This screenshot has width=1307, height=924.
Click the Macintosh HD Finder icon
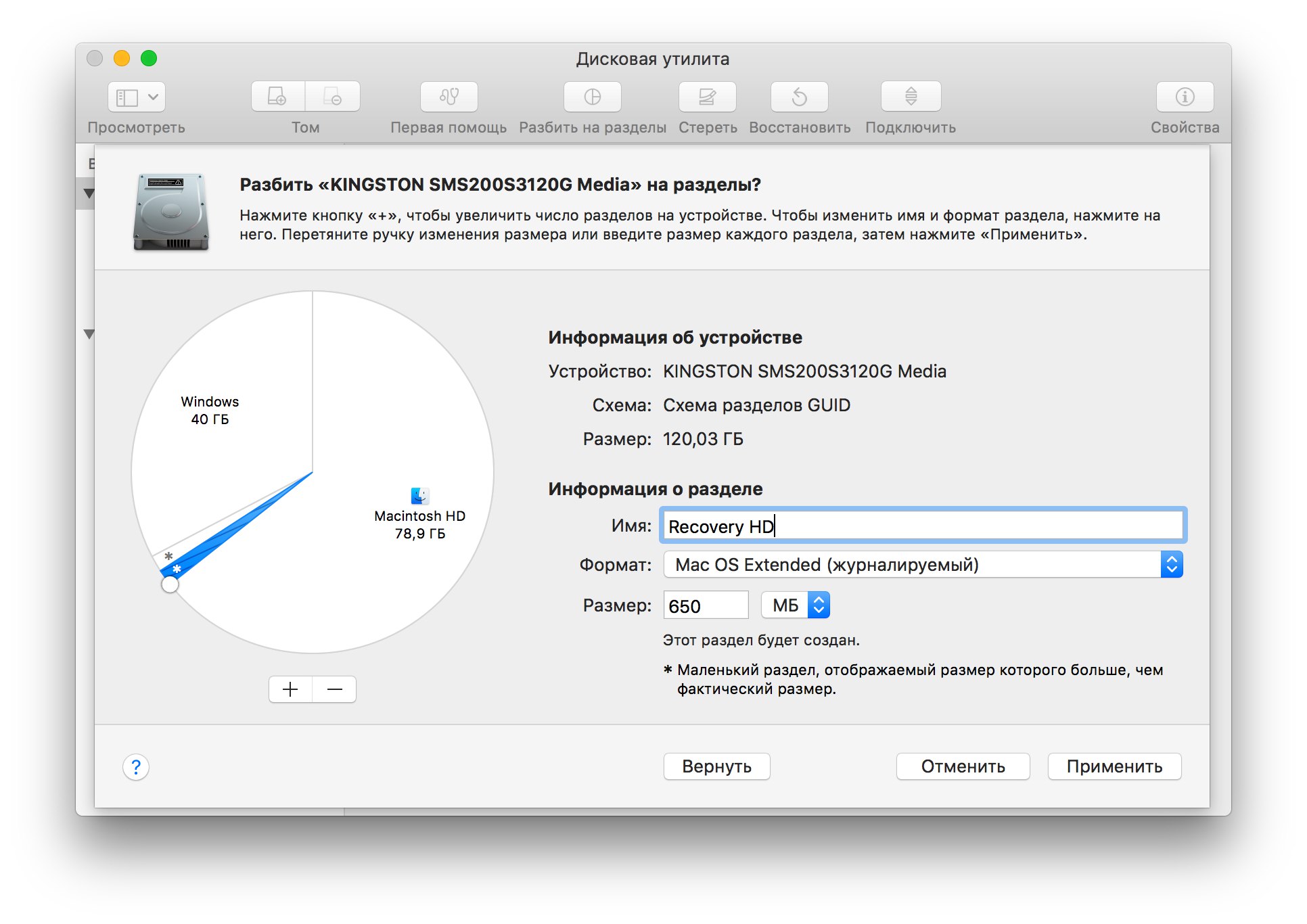click(x=420, y=495)
